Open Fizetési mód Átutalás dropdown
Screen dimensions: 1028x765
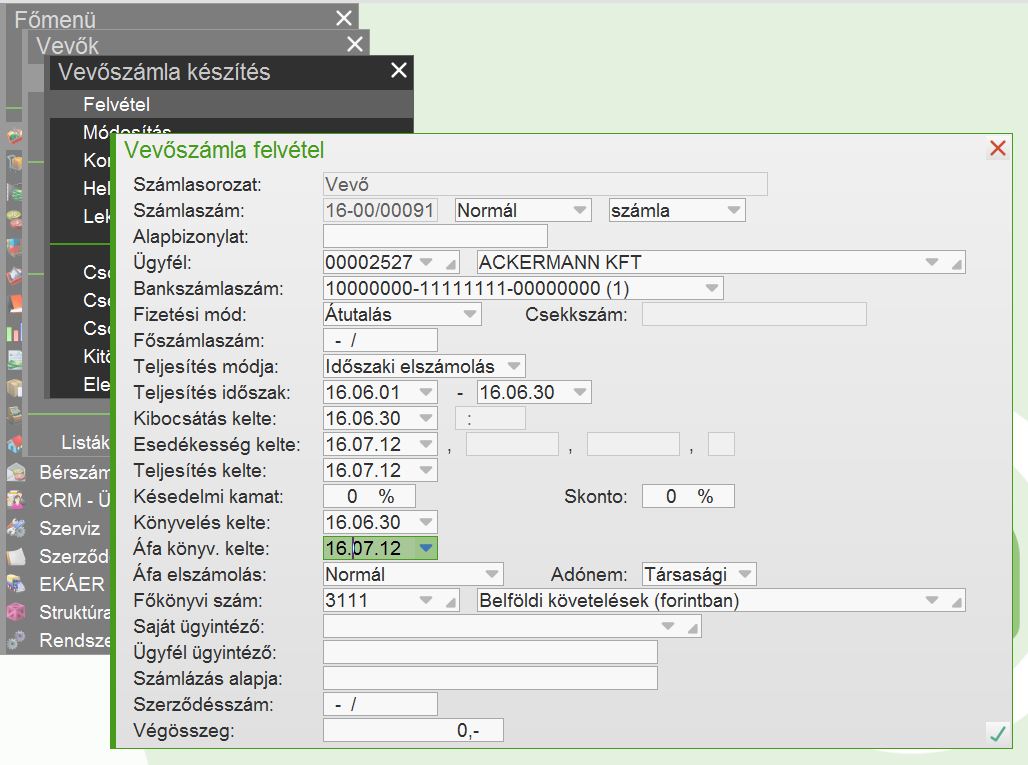tap(469, 314)
